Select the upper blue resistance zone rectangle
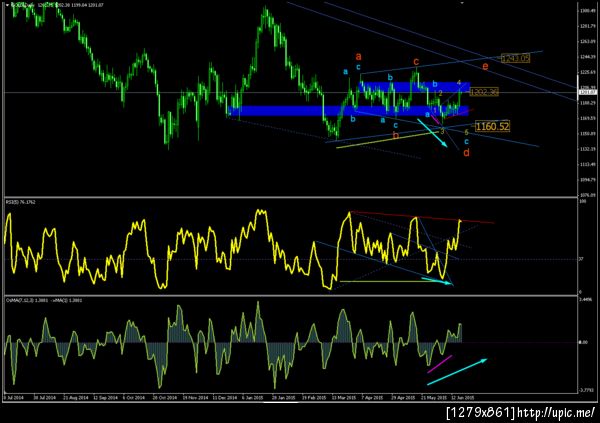600x423 pixels. pyautogui.click(x=415, y=87)
